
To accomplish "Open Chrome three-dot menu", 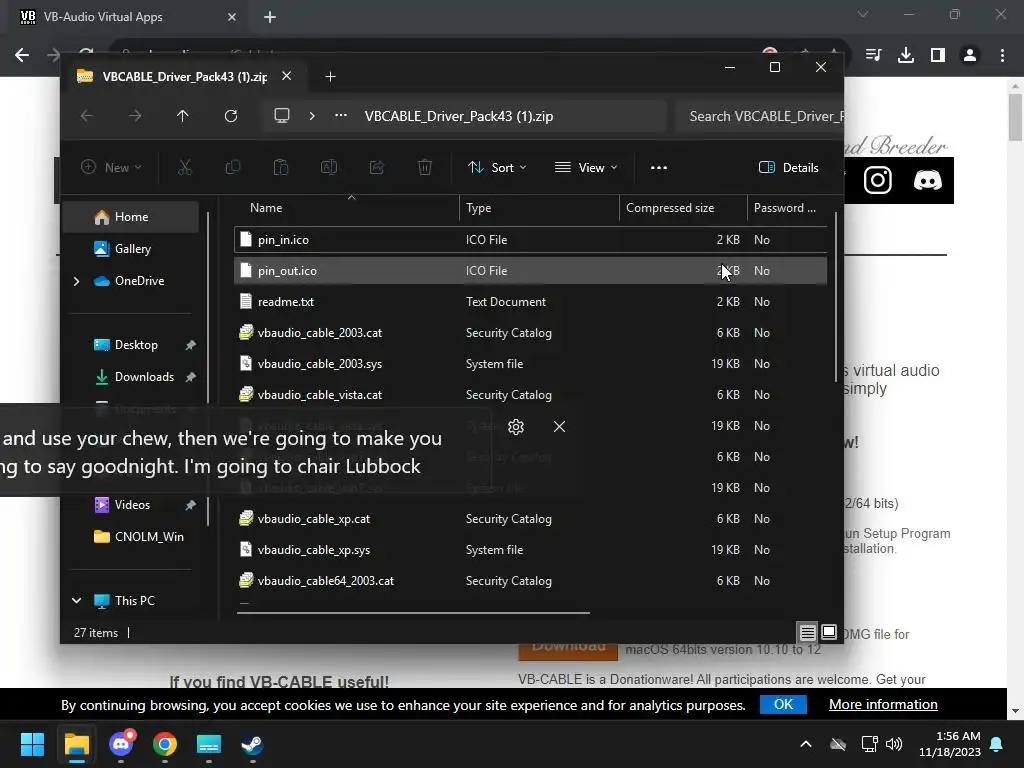I will pyautogui.click(x=1002, y=56).
